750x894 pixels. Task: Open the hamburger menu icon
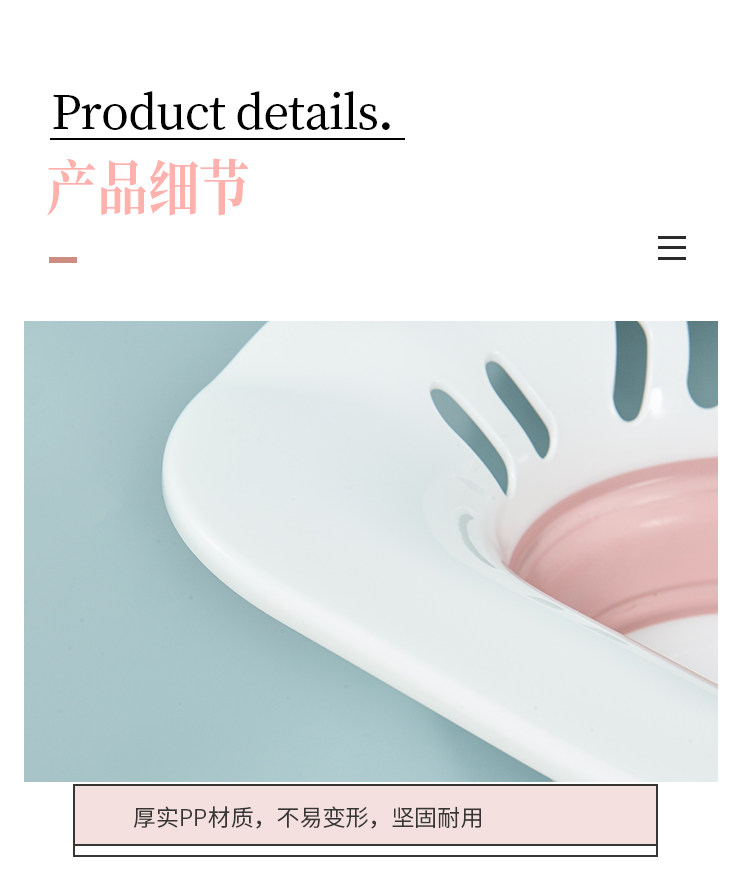[x=672, y=248]
